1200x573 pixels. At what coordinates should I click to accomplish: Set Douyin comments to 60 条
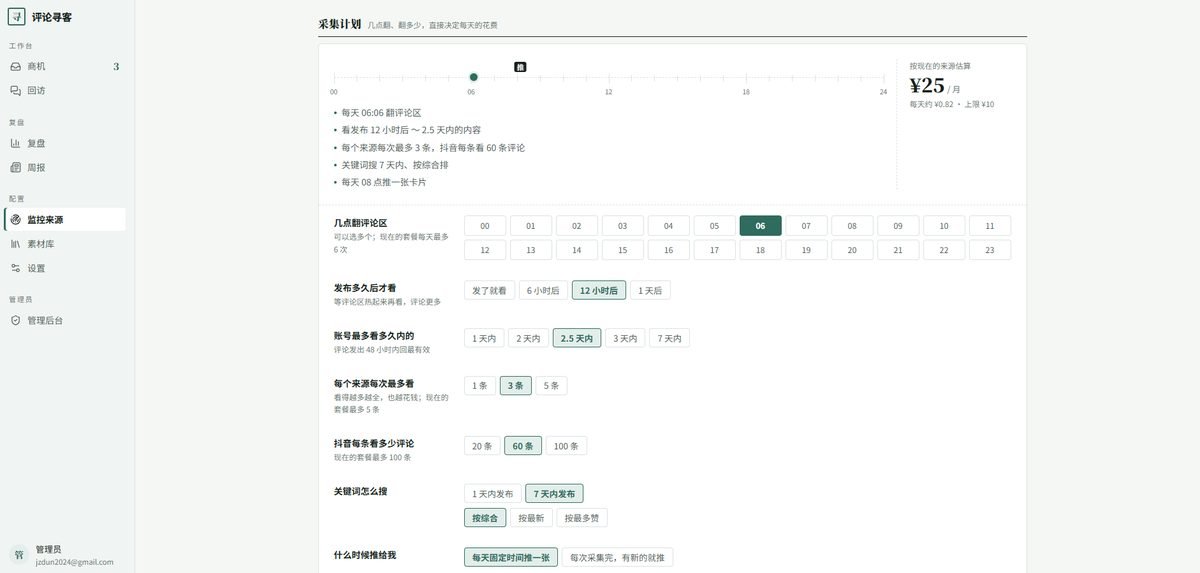[523, 446]
